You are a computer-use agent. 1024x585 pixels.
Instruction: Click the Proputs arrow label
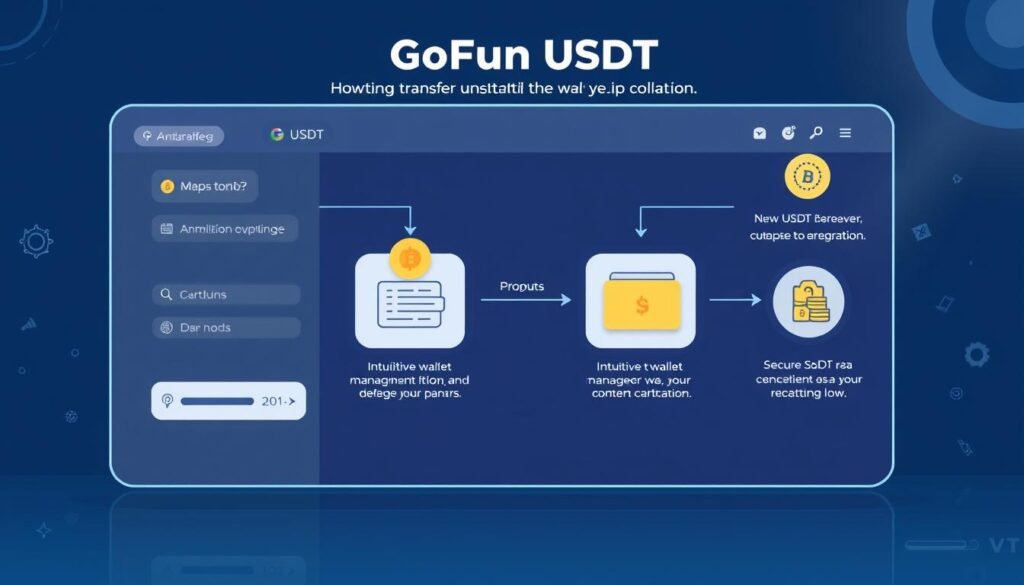[522, 287]
